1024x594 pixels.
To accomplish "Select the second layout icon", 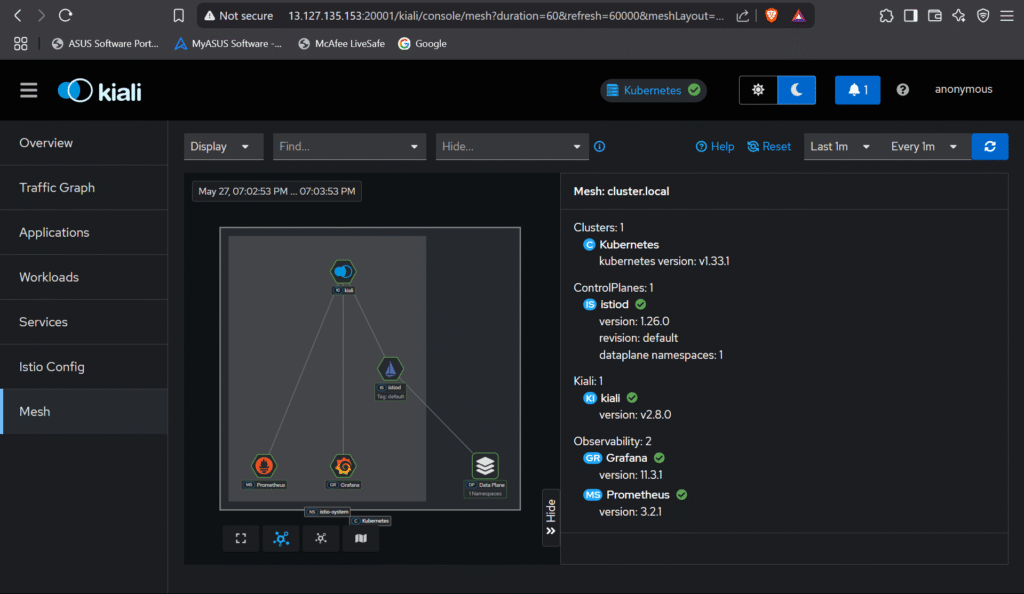I will click(321, 539).
